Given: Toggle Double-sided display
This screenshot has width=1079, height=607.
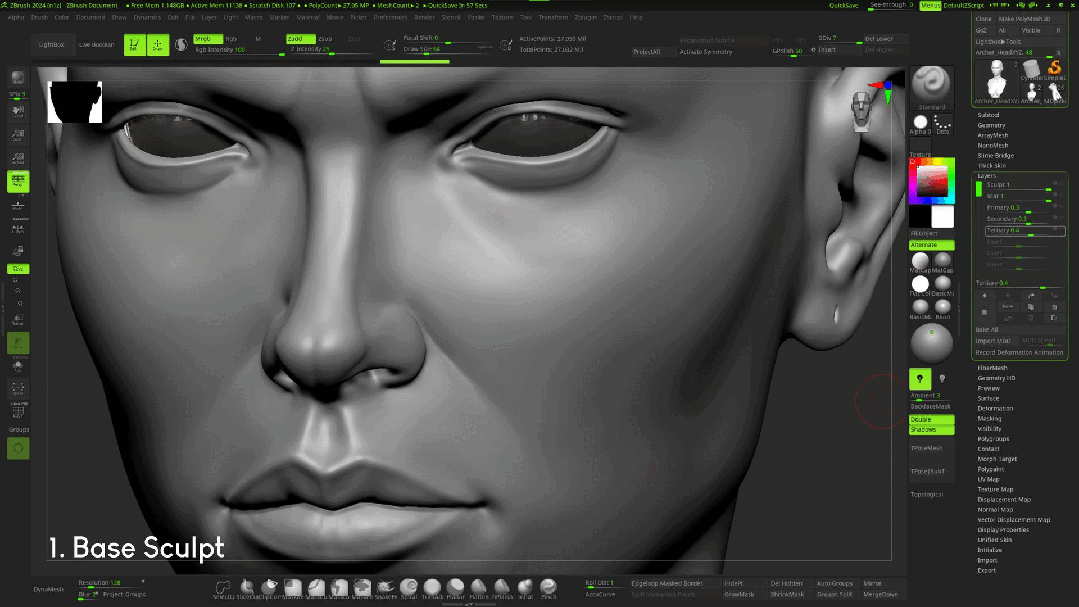Looking at the screenshot, I should (x=932, y=419).
